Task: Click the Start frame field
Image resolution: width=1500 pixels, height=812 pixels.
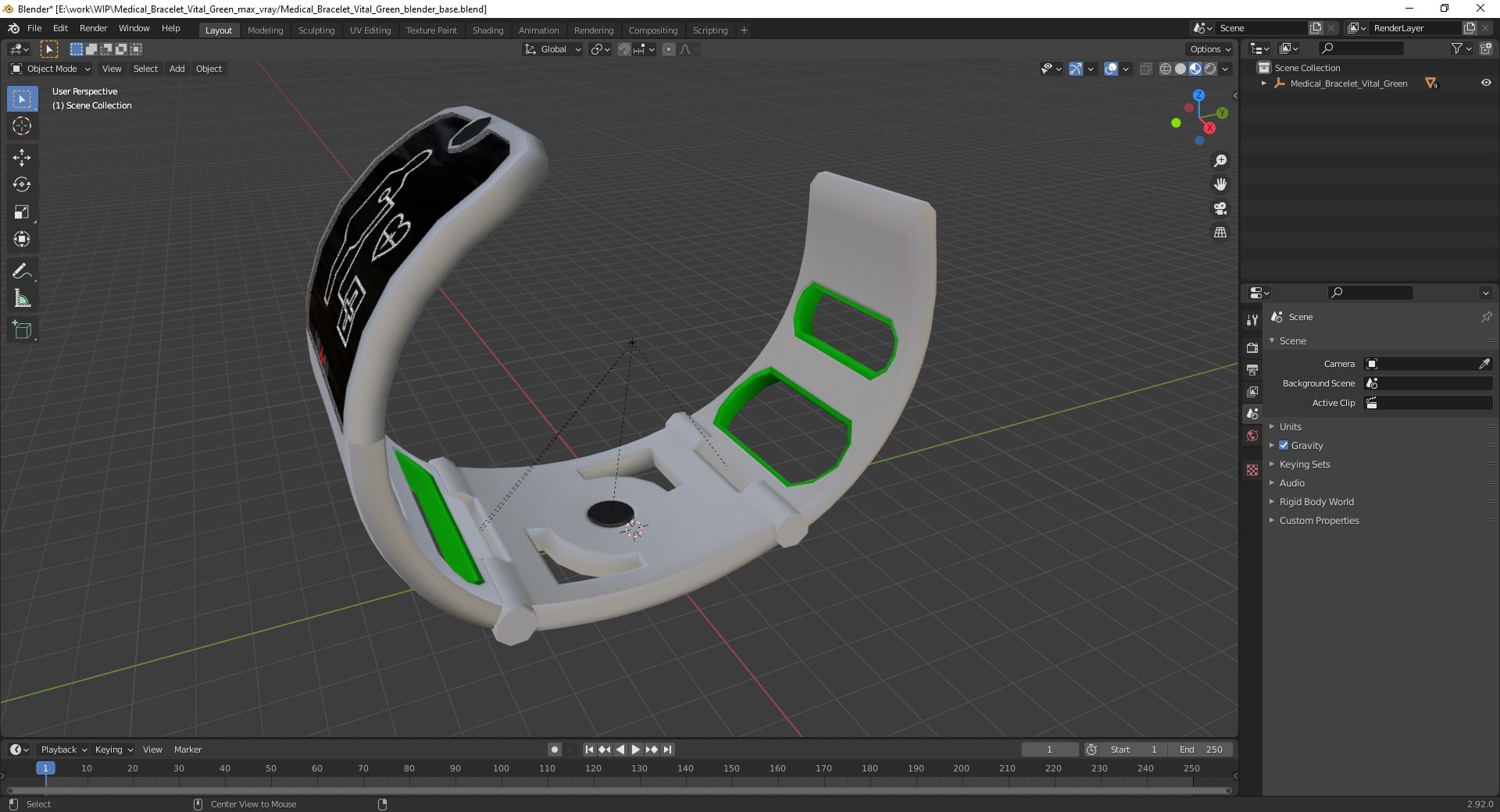Action: pyautogui.click(x=1134, y=750)
